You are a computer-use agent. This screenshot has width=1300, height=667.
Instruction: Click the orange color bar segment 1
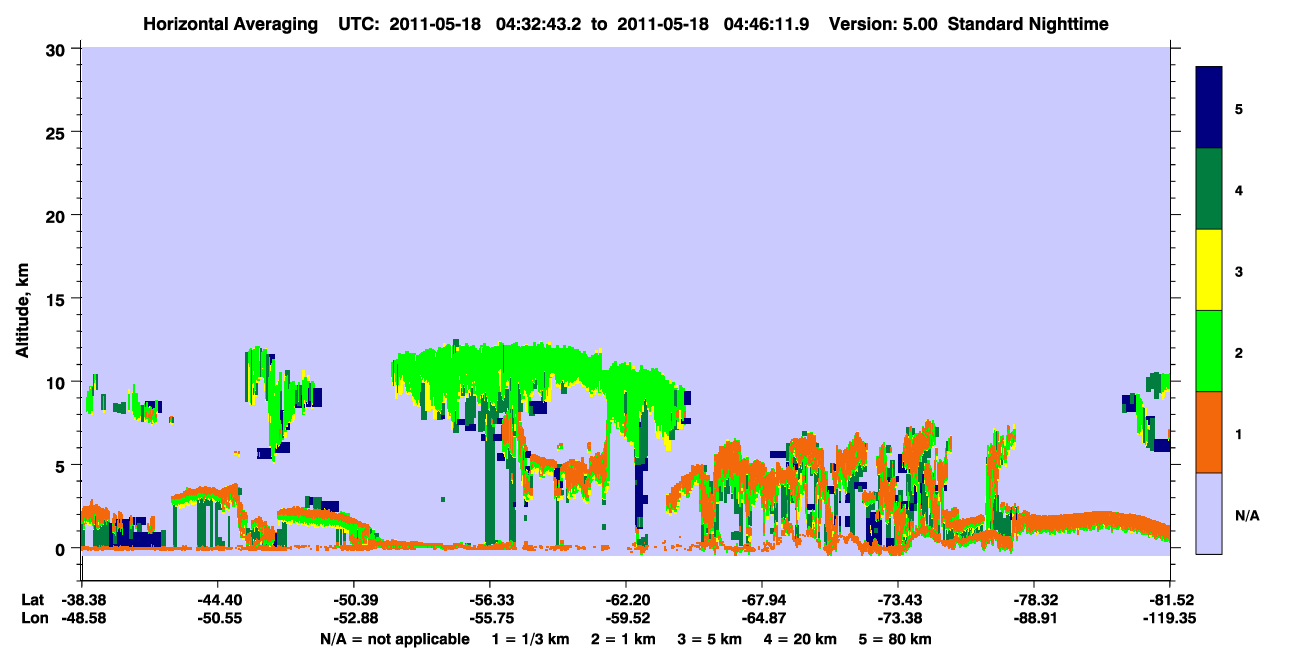[1209, 432]
